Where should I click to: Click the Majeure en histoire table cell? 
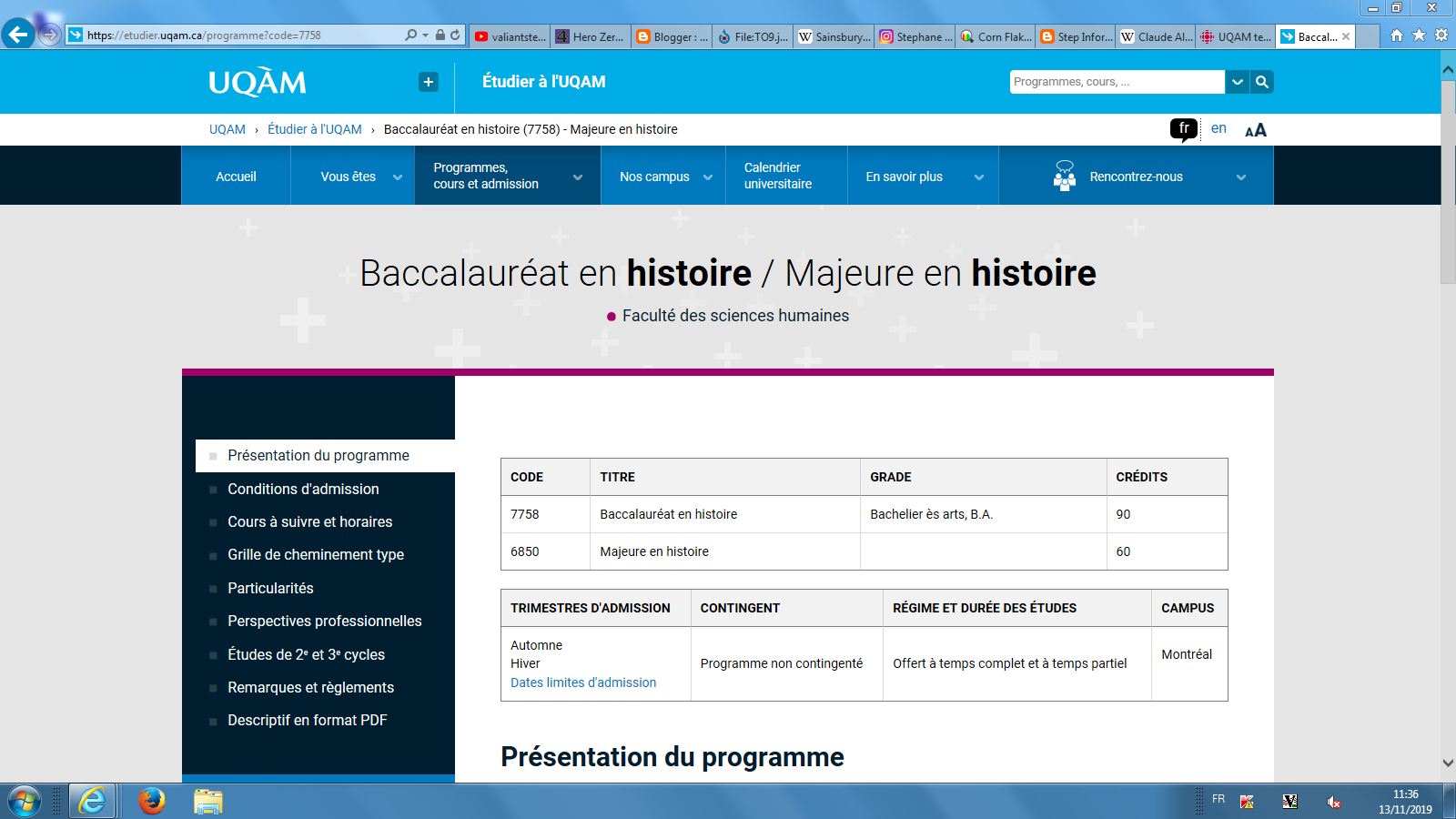[724, 551]
